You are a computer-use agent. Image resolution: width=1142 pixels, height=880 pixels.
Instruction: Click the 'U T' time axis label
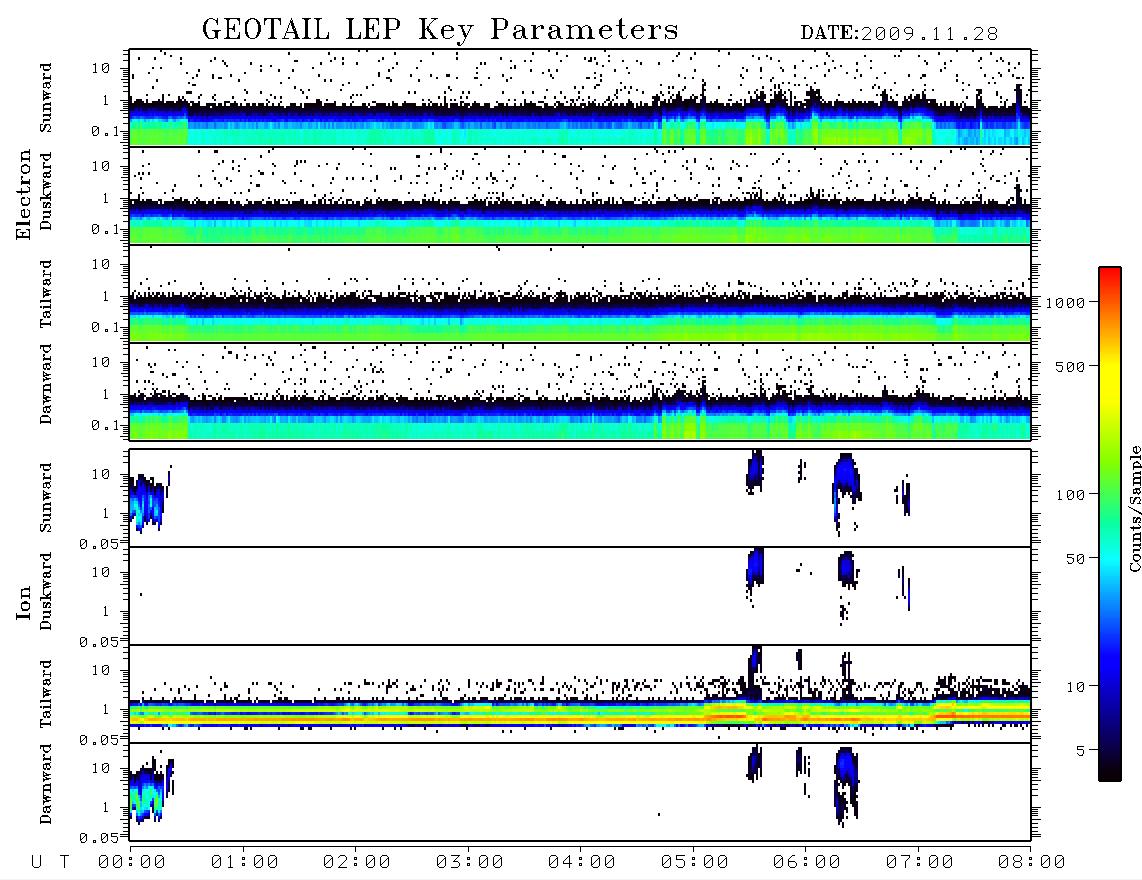click(50, 863)
